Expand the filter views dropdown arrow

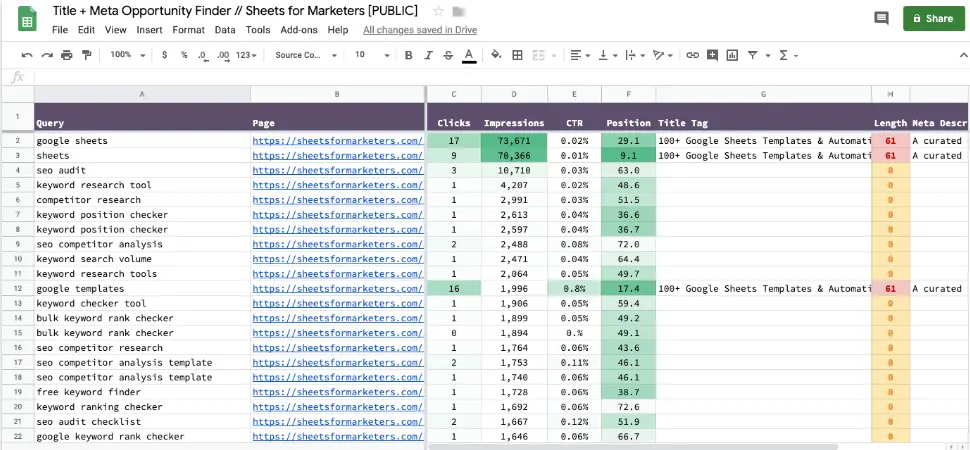[768, 56]
